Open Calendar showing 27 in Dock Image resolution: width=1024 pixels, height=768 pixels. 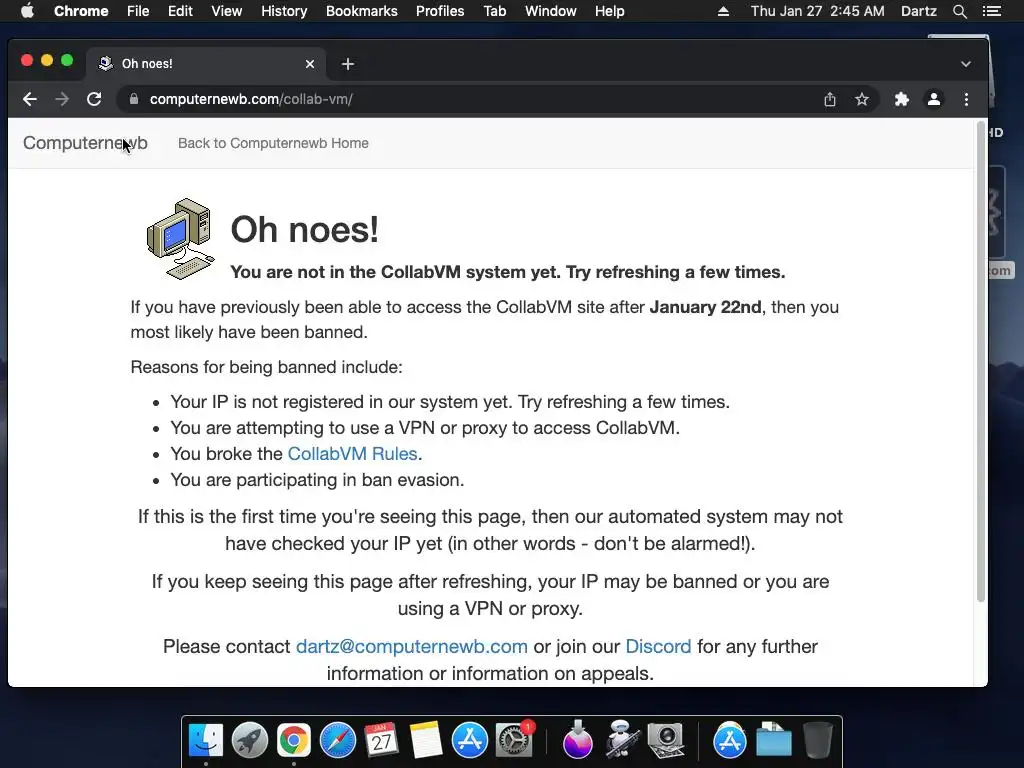tap(381, 741)
